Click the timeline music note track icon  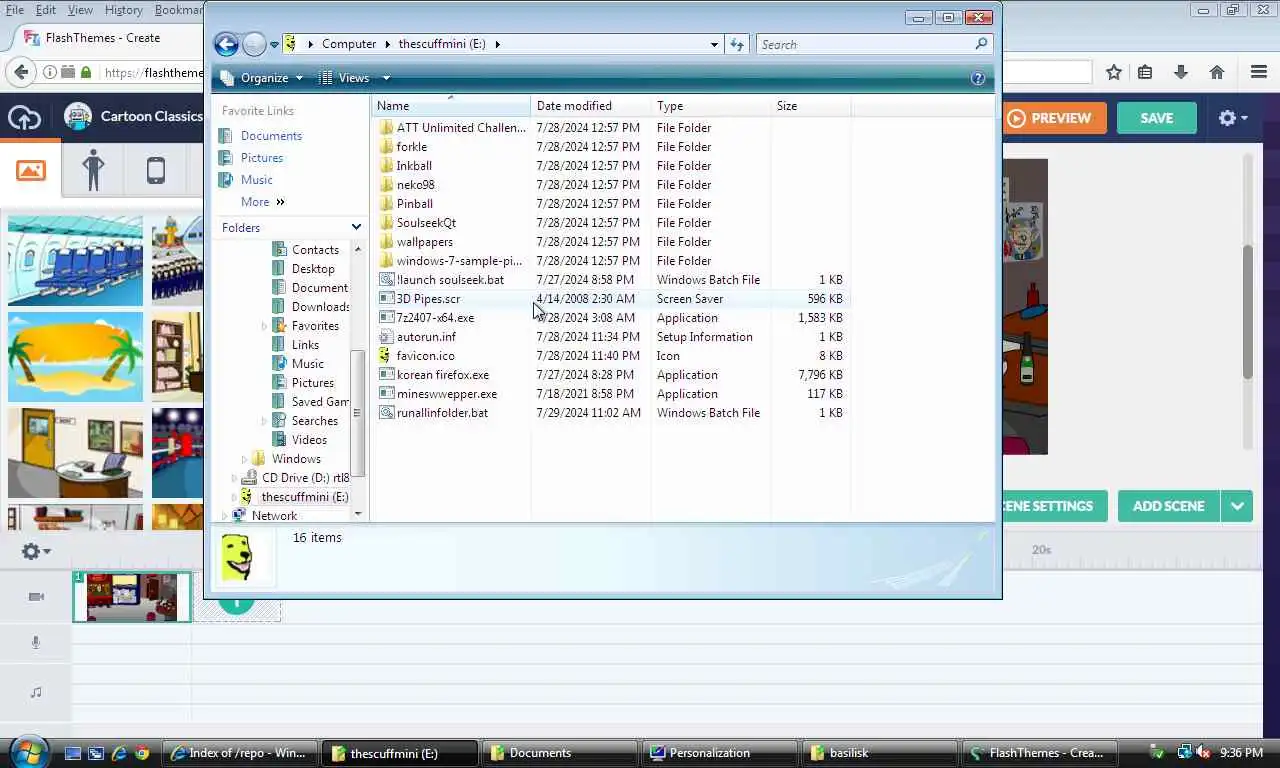pos(36,692)
